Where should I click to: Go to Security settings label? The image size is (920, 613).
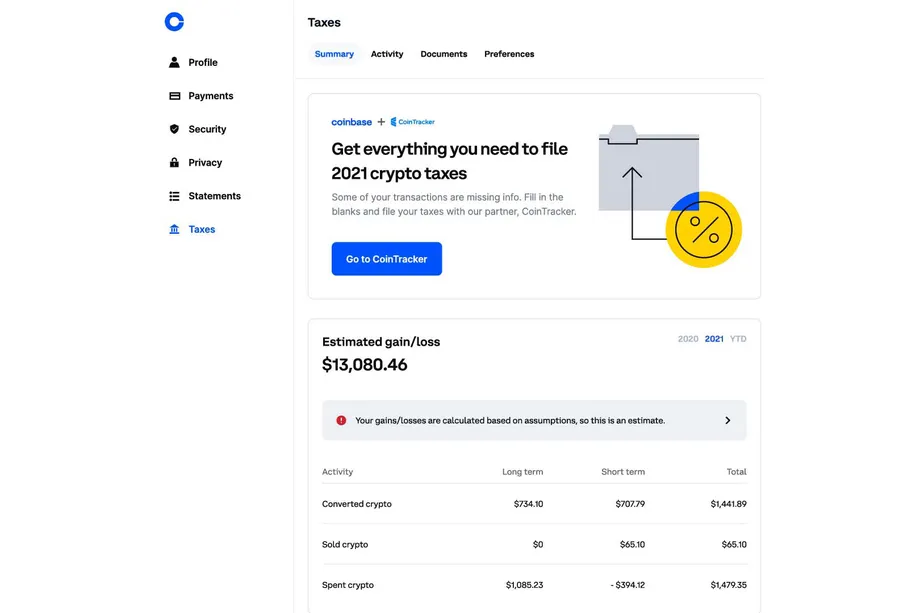(207, 129)
